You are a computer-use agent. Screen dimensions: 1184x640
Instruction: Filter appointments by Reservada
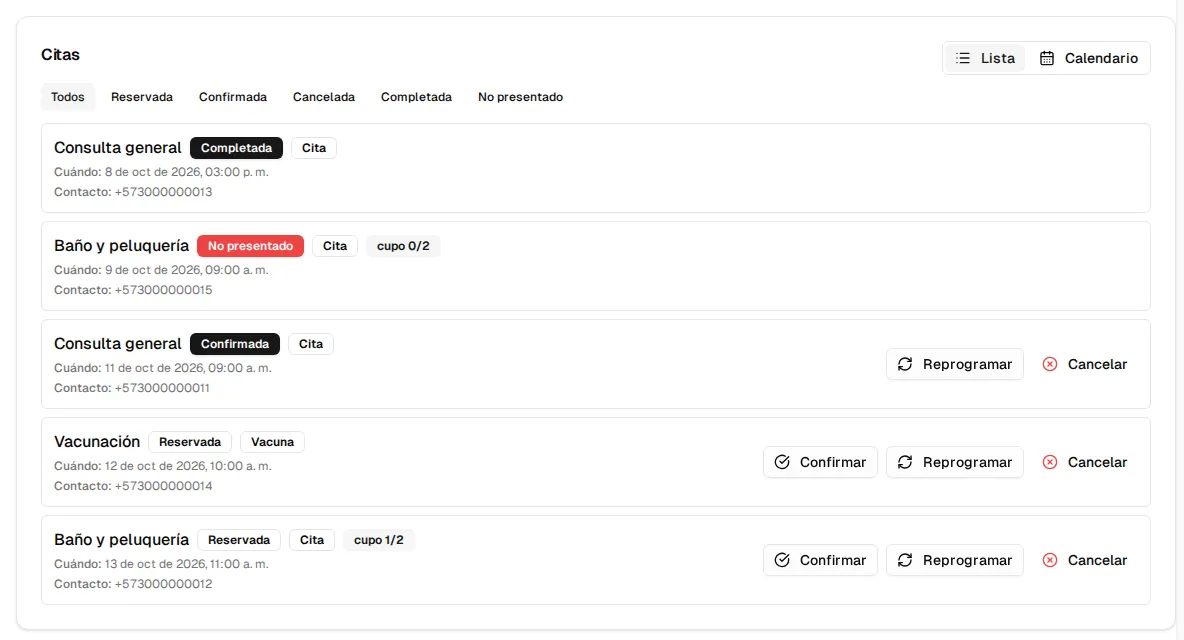[x=142, y=97]
